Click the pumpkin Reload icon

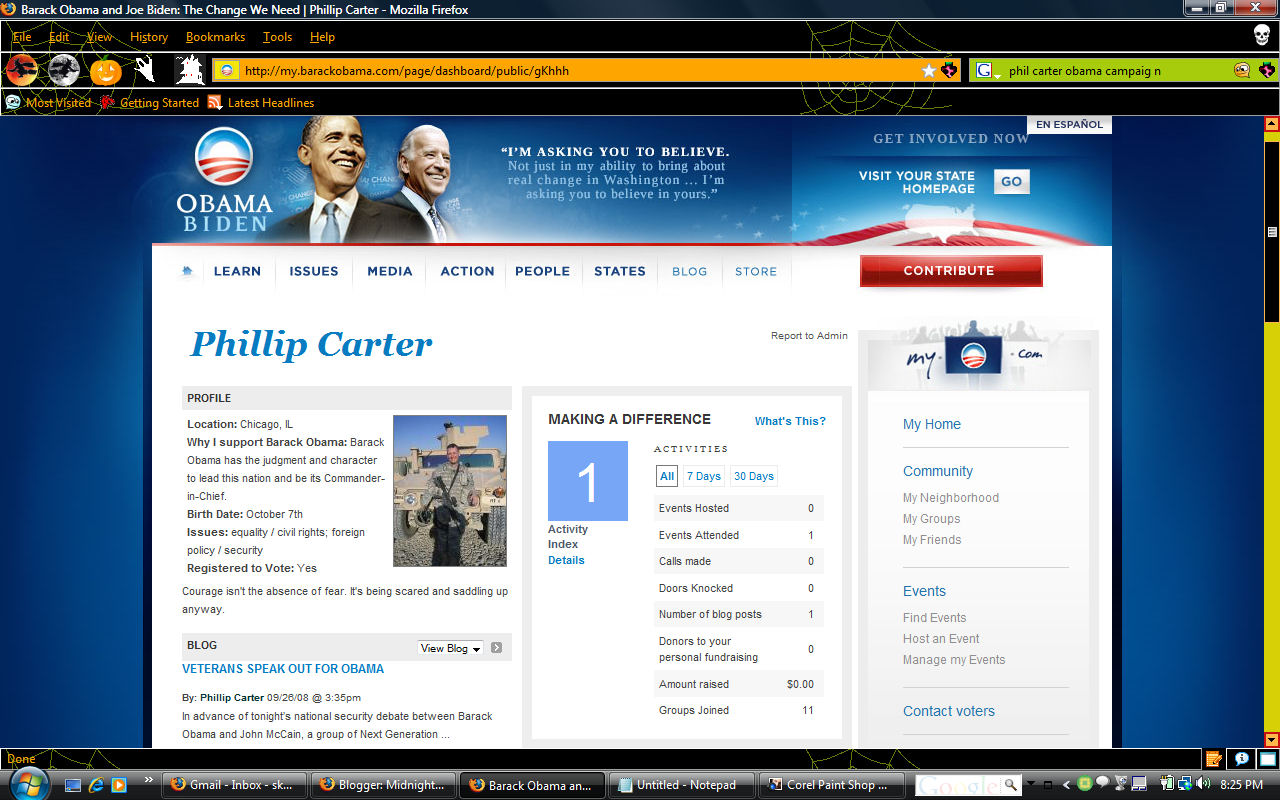(x=106, y=71)
